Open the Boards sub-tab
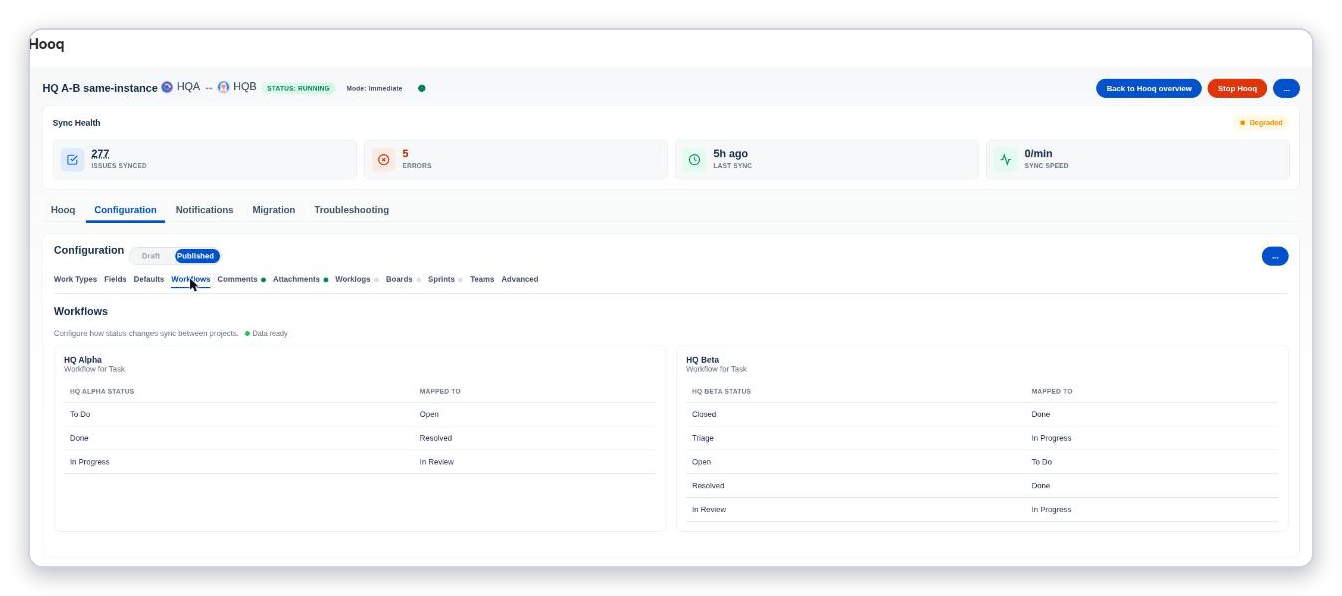The height and width of the screenshot is (596, 1342). (403, 279)
